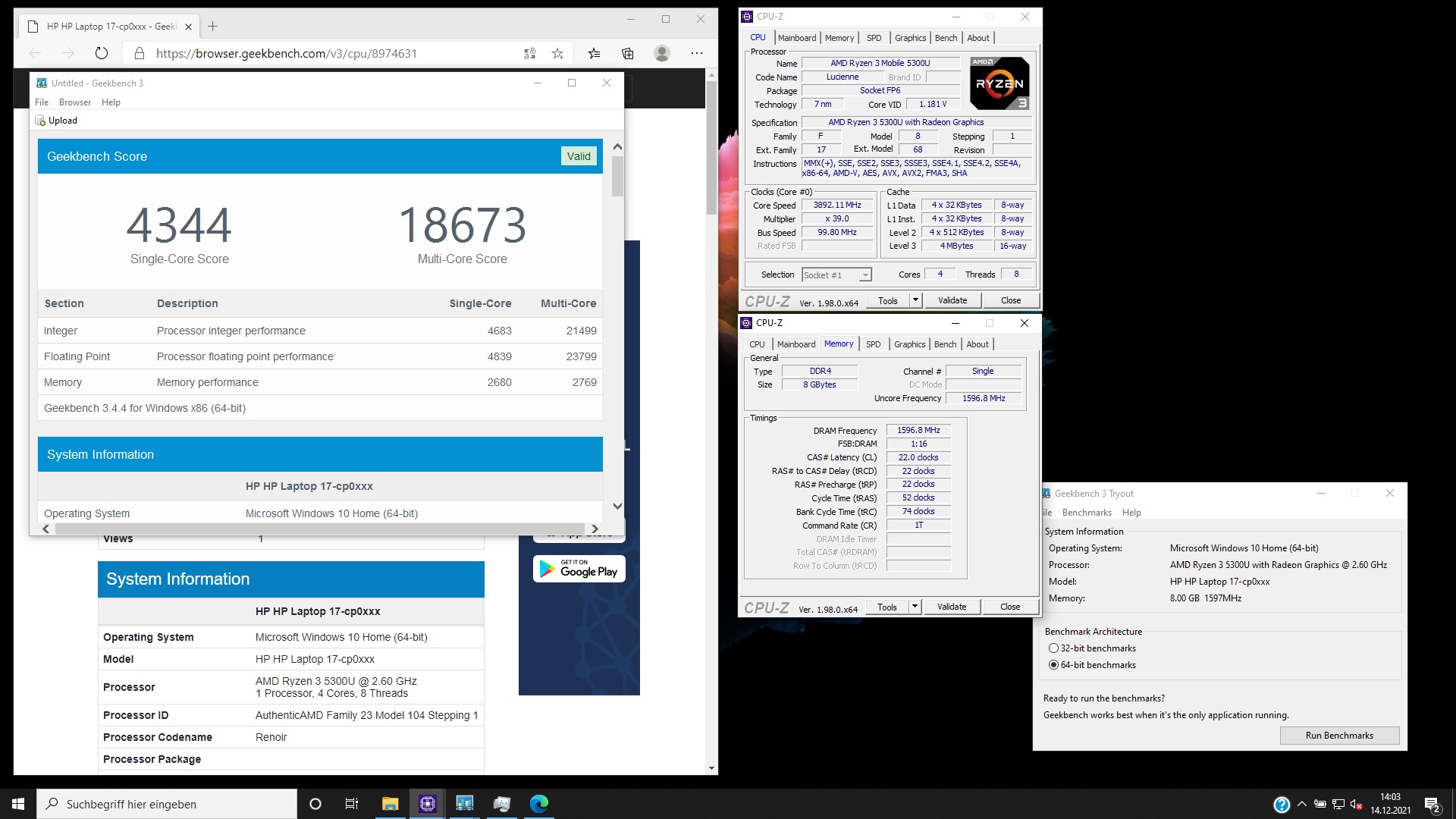The image size is (1456, 819).
Task: Open File Explorer from the taskbar
Action: coord(390,804)
